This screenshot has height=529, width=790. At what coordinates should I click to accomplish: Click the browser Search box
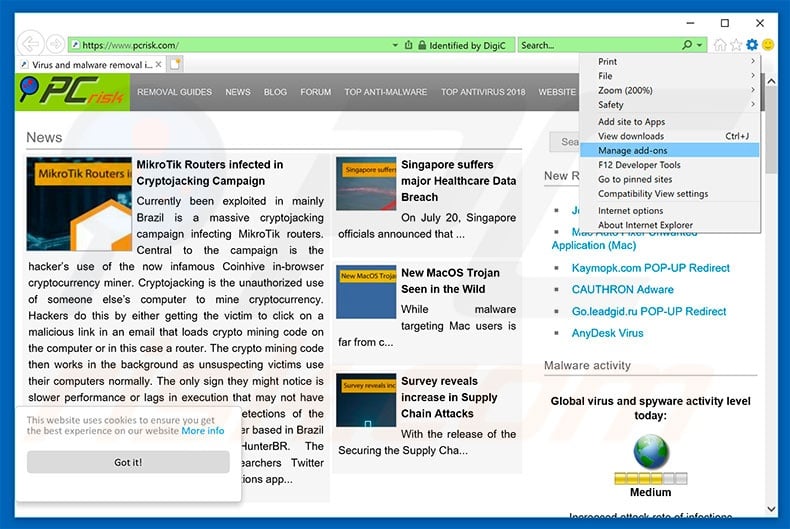click(x=600, y=45)
